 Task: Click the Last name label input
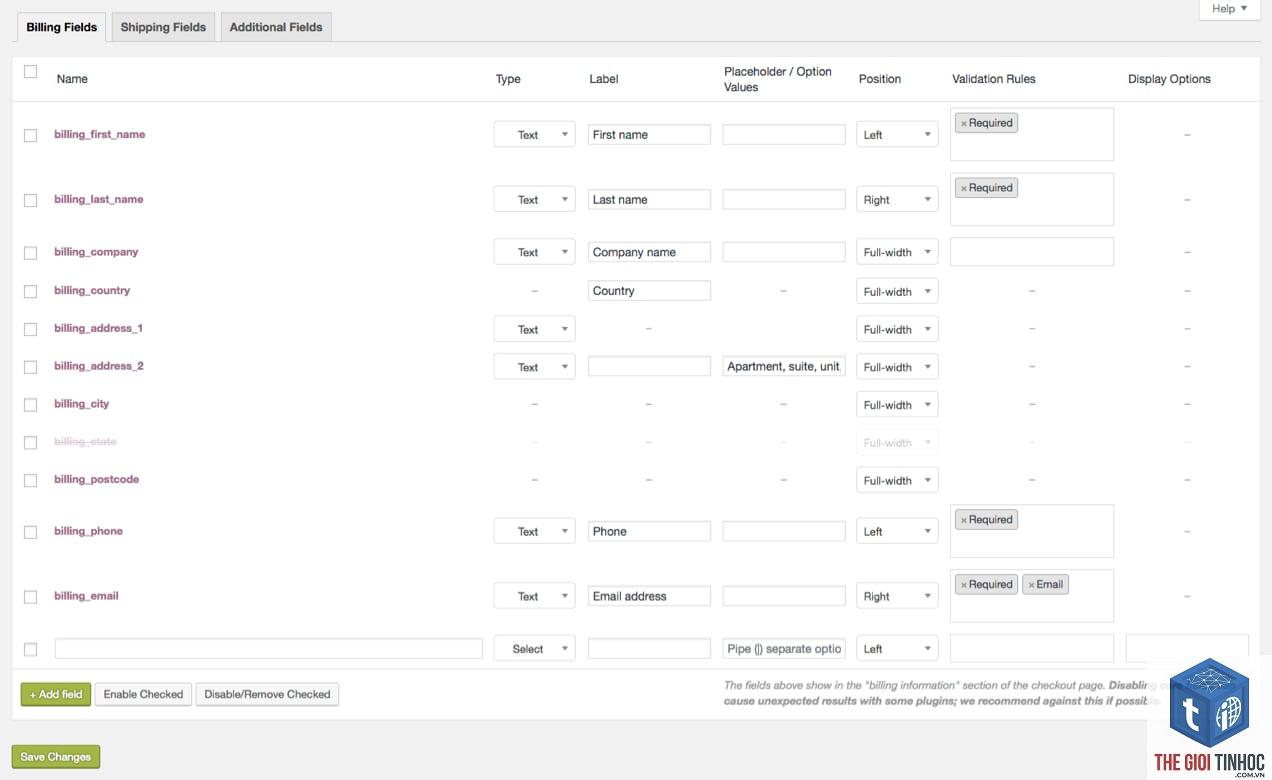pos(649,199)
